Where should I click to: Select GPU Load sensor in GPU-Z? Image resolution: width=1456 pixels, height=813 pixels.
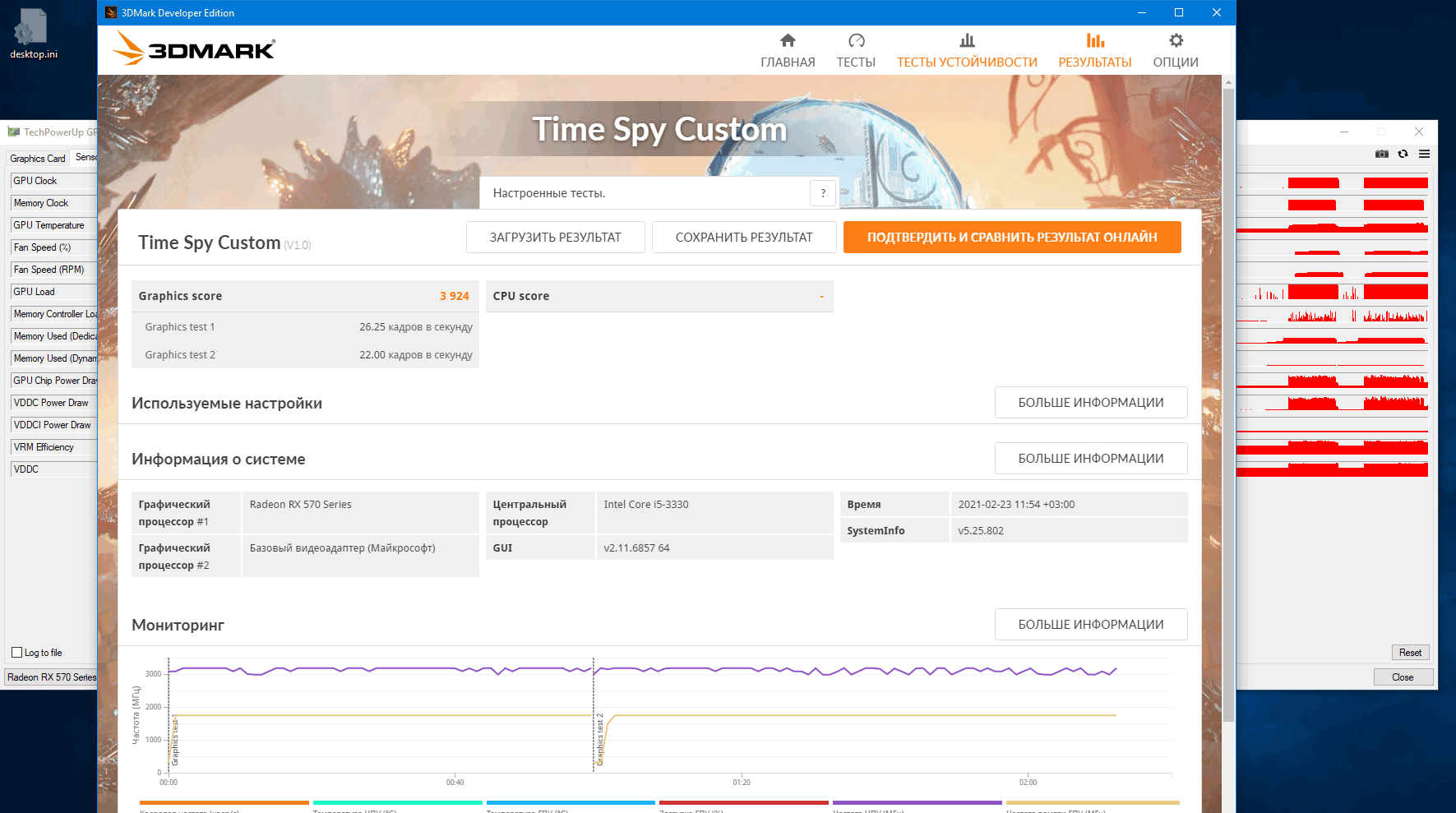(x=54, y=292)
